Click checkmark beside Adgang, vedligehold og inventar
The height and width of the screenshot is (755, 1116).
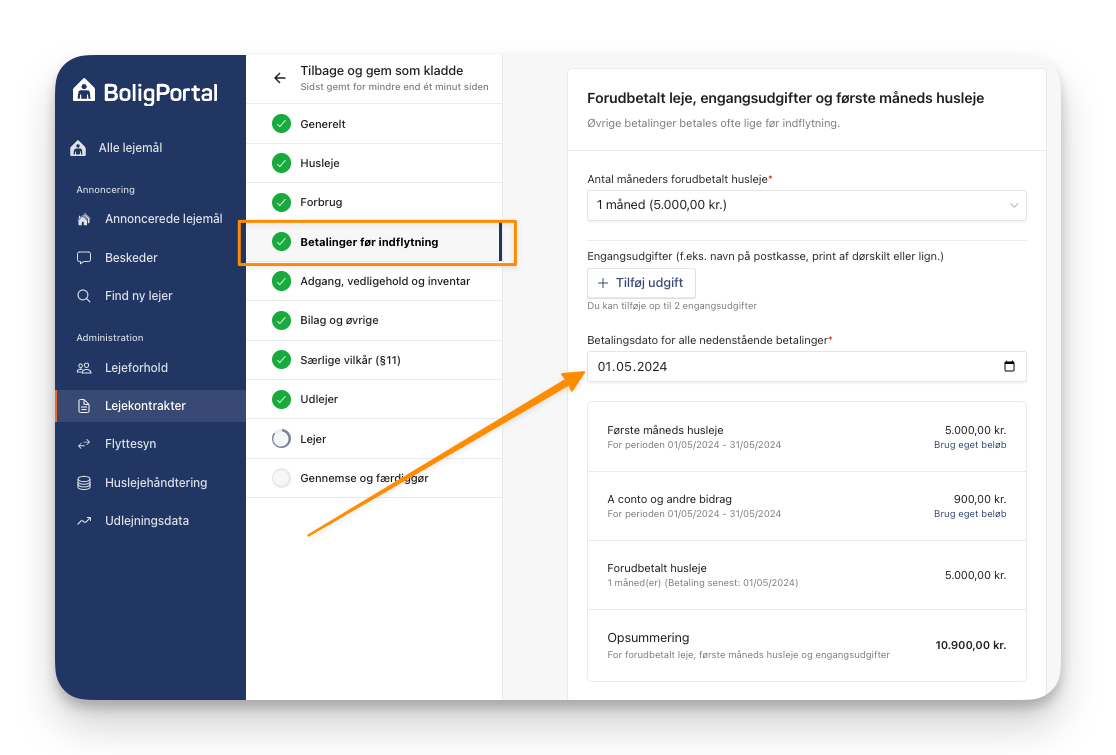point(282,281)
